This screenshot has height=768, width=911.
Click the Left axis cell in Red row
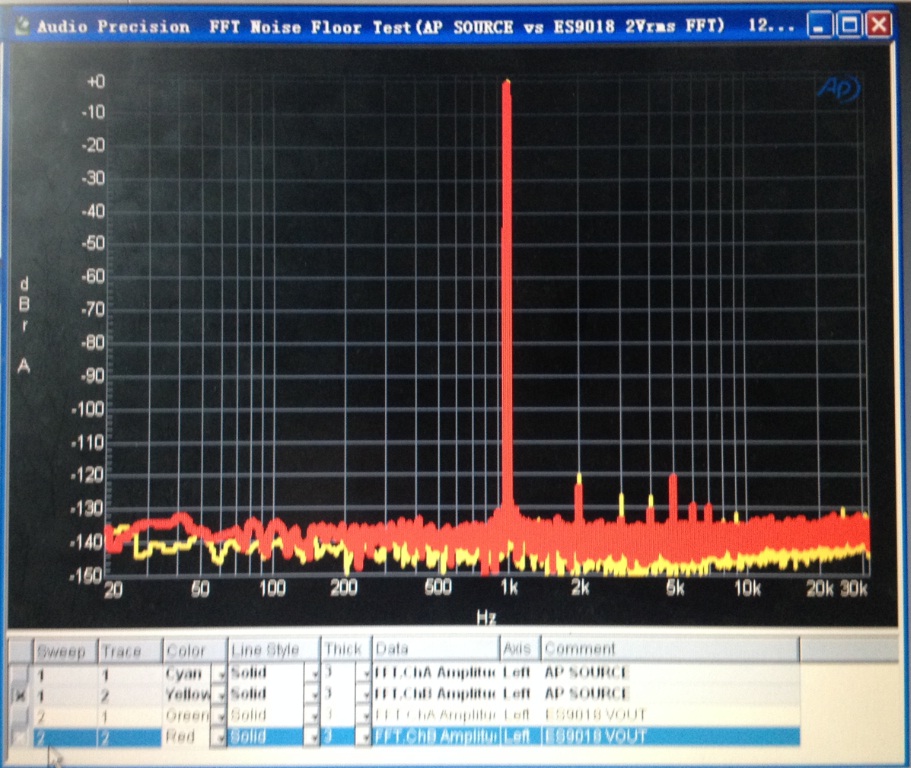tap(517, 737)
